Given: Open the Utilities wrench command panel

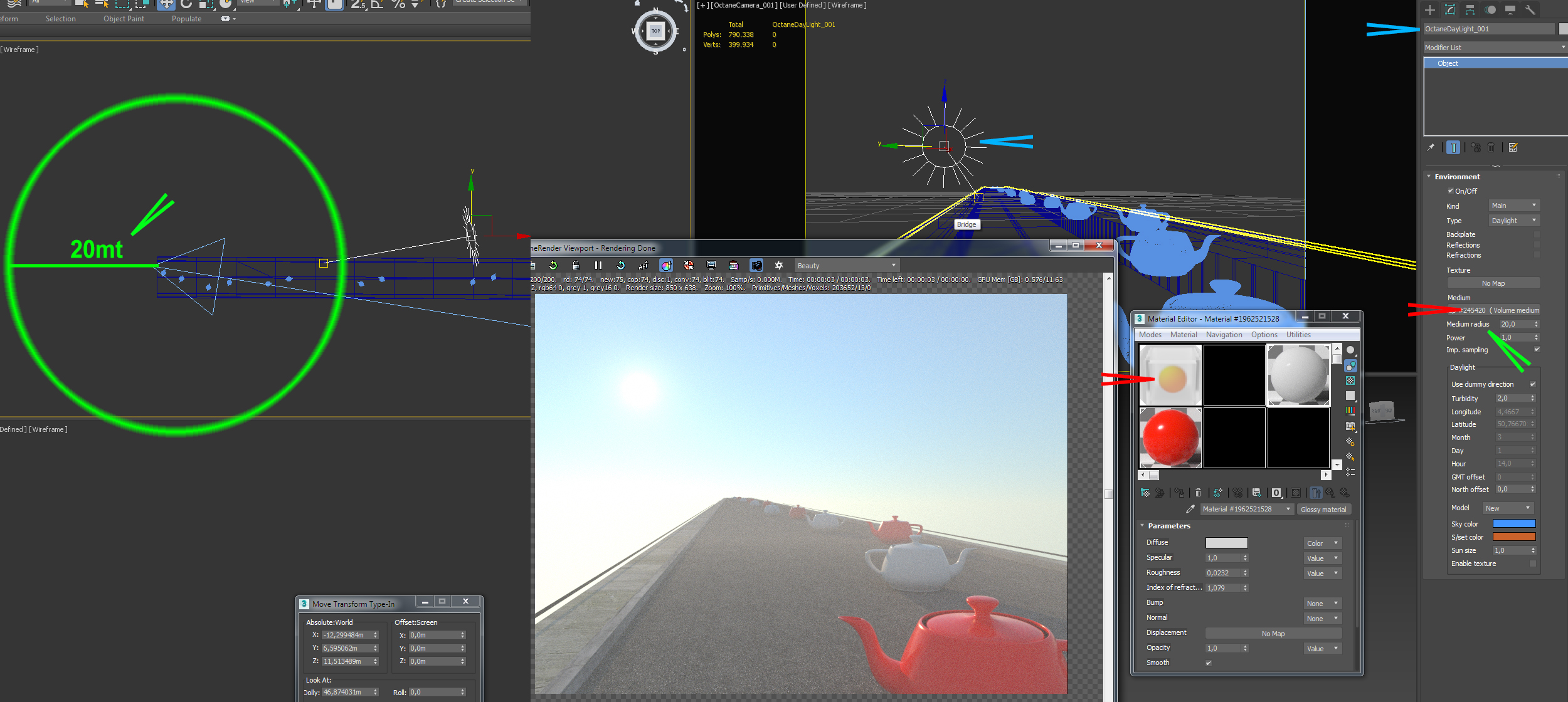Looking at the screenshot, I should pyautogui.click(x=1530, y=9).
